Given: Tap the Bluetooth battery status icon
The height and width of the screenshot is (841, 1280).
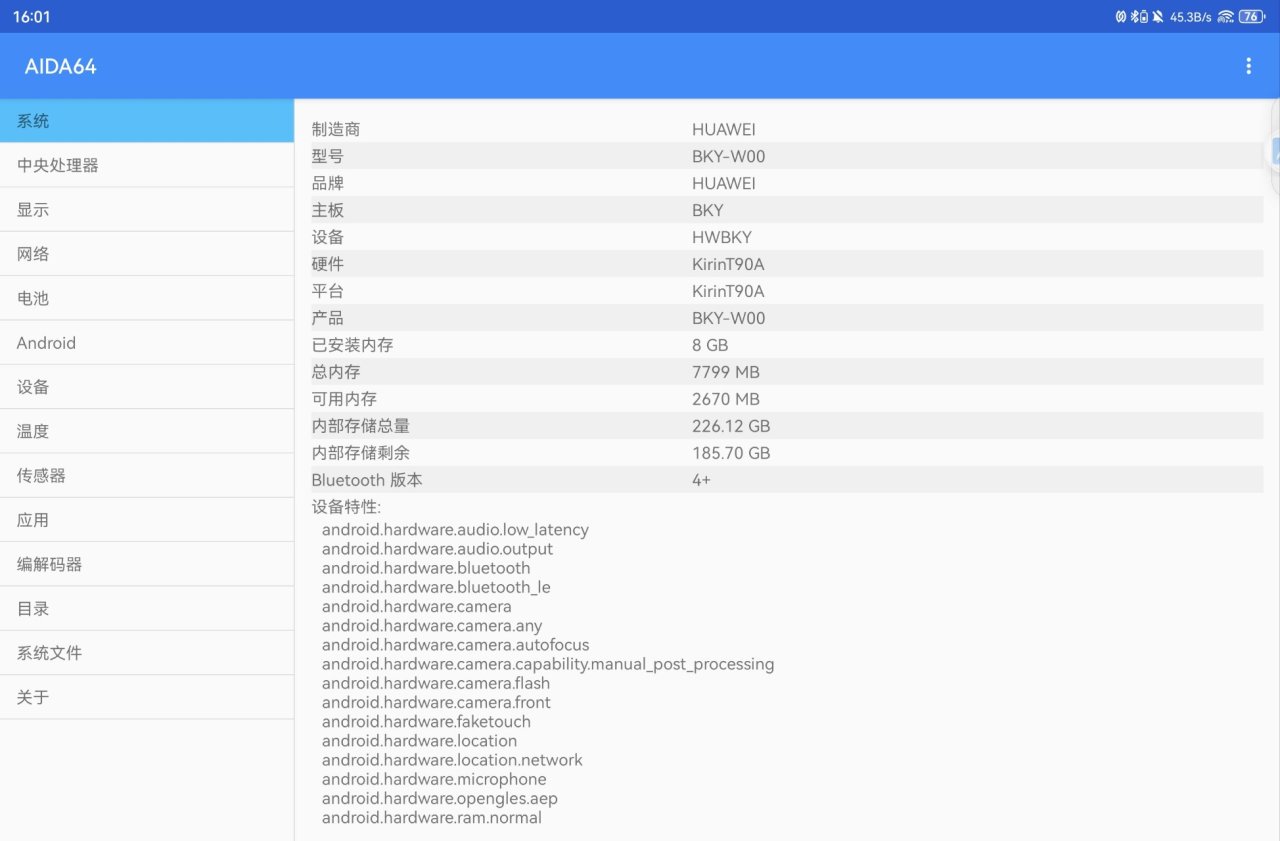Looking at the screenshot, I should click(x=1139, y=17).
